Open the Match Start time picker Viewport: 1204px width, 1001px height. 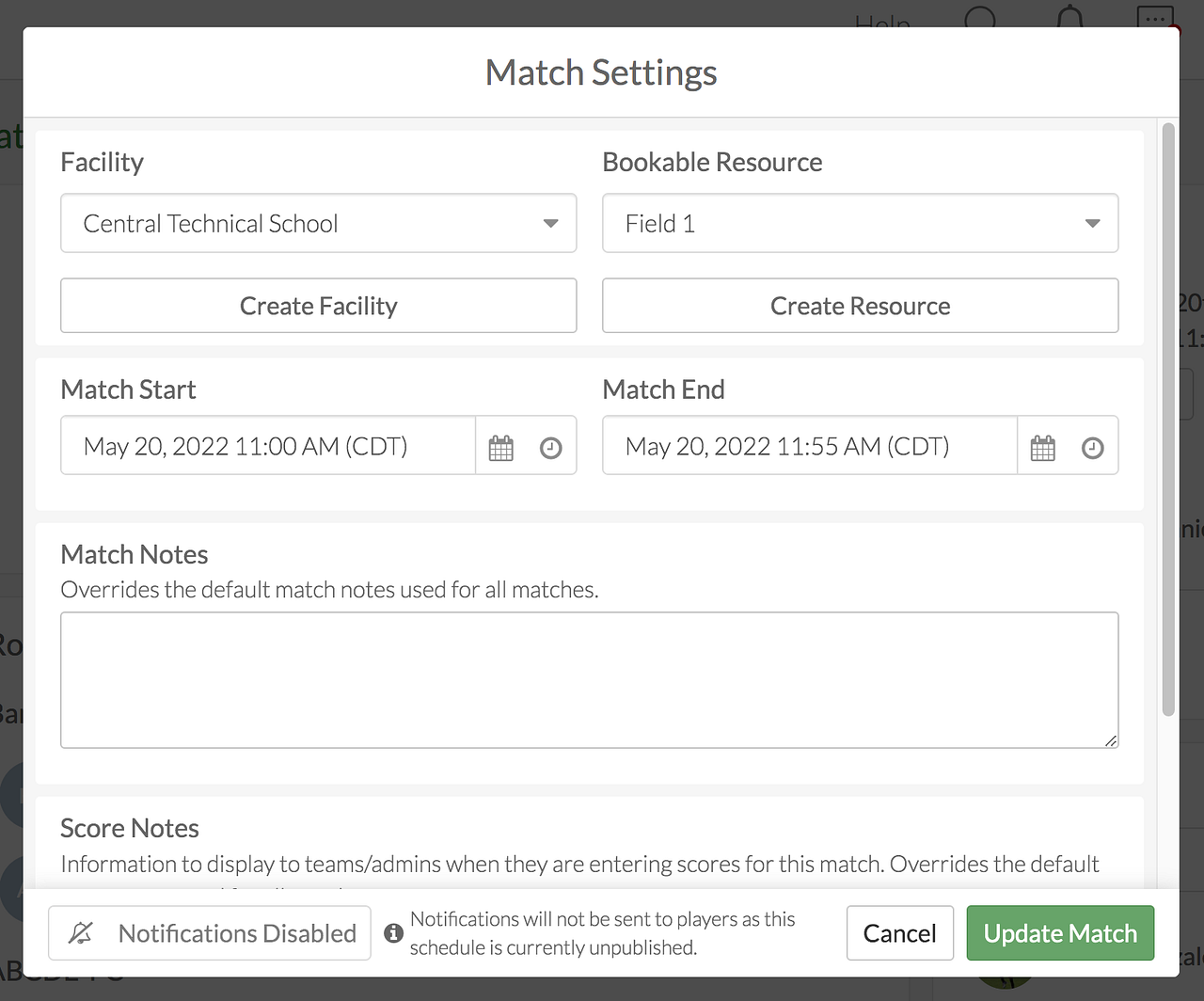tap(551, 448)
